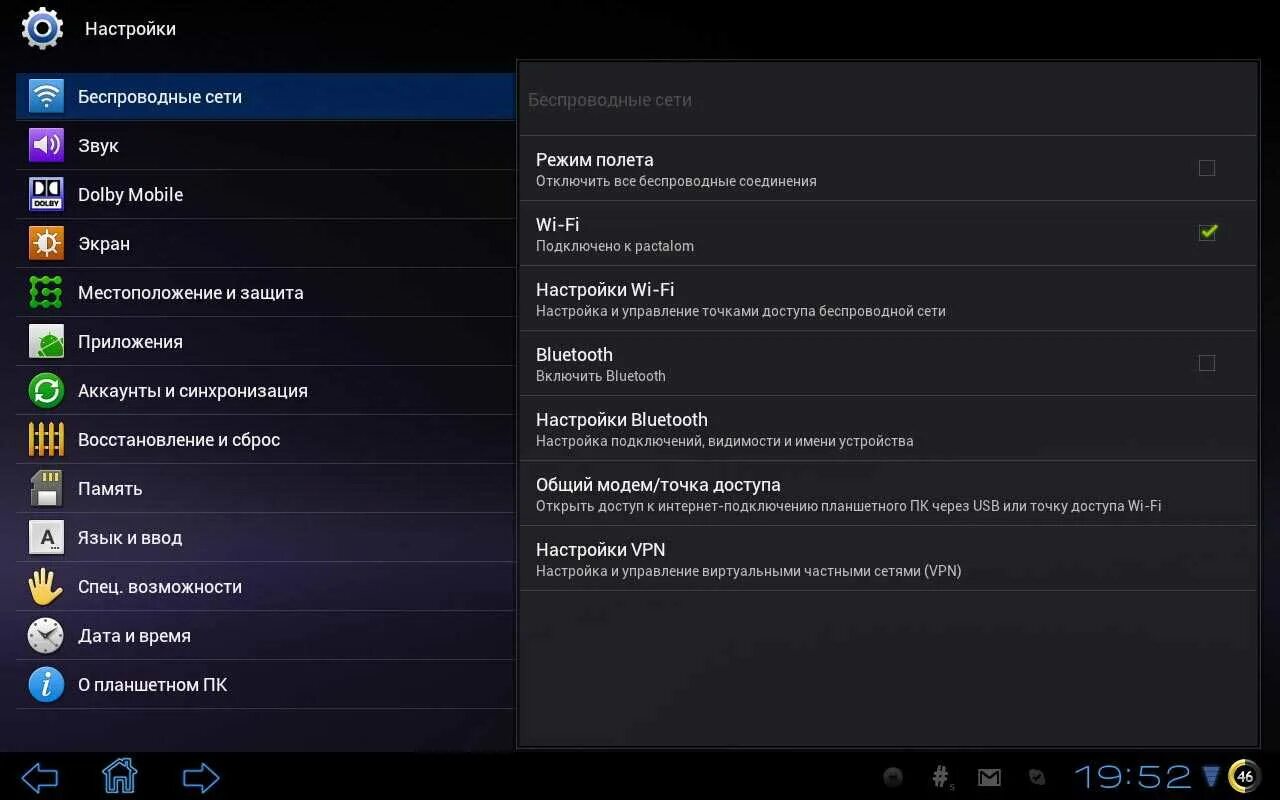Select Дата и время label
Viewport: 1280px width, 800px height.
coord(134,636)
